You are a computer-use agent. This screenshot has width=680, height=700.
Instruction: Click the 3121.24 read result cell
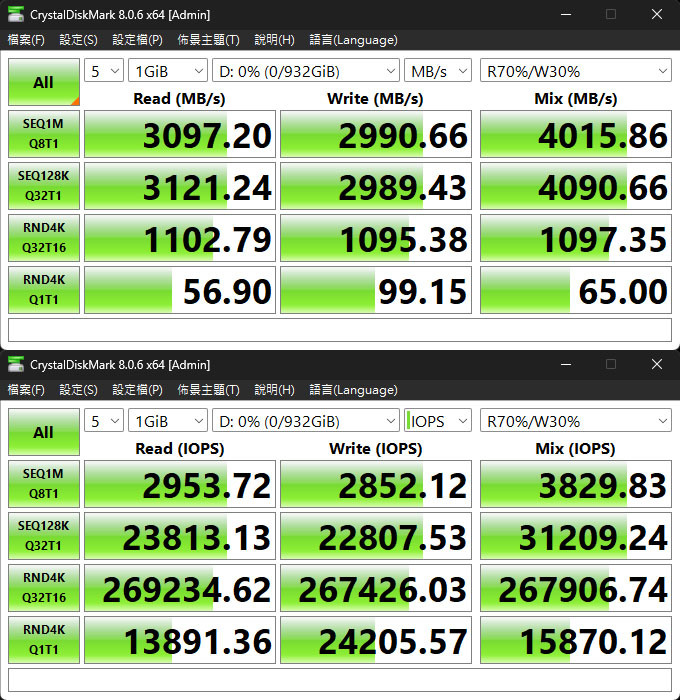(180, 186)
